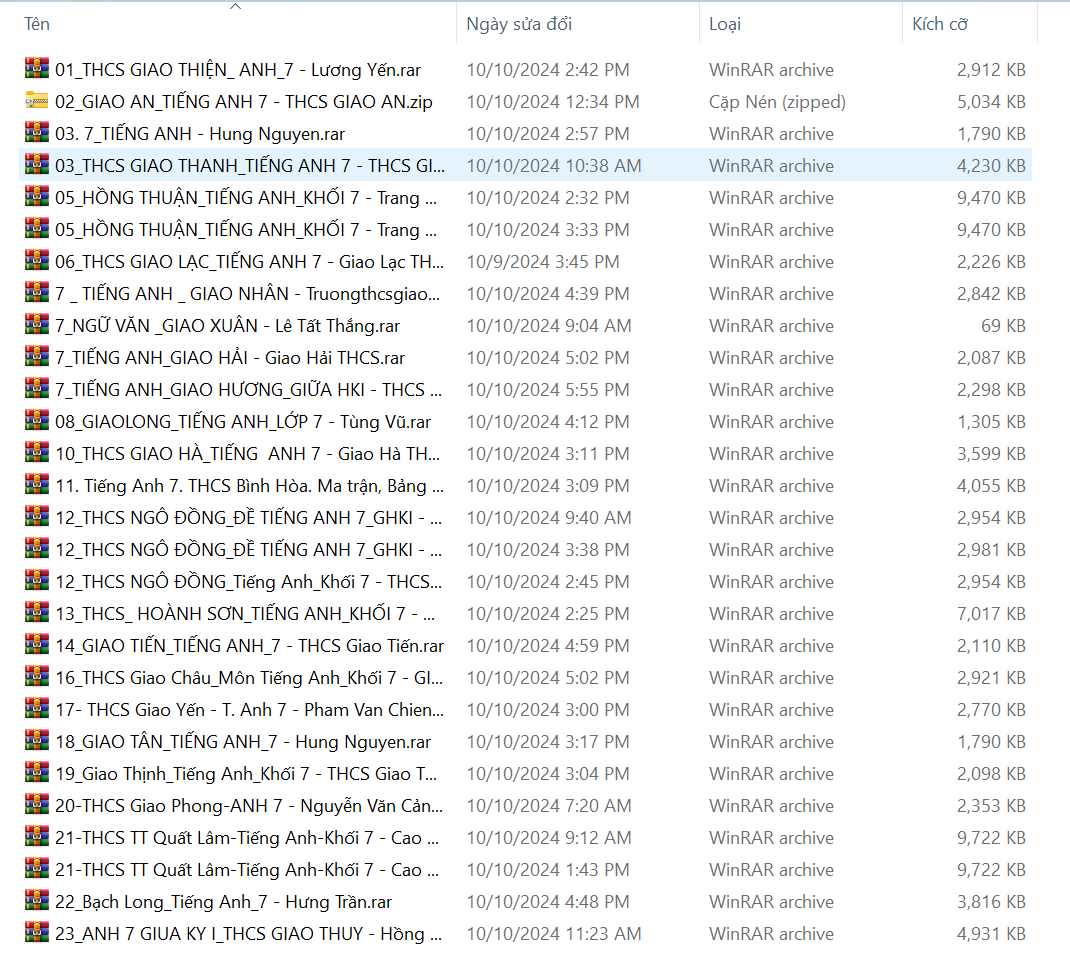Click the WinRAR icon of 01_THCS GIAO THIỆN file

coord(36,69)
